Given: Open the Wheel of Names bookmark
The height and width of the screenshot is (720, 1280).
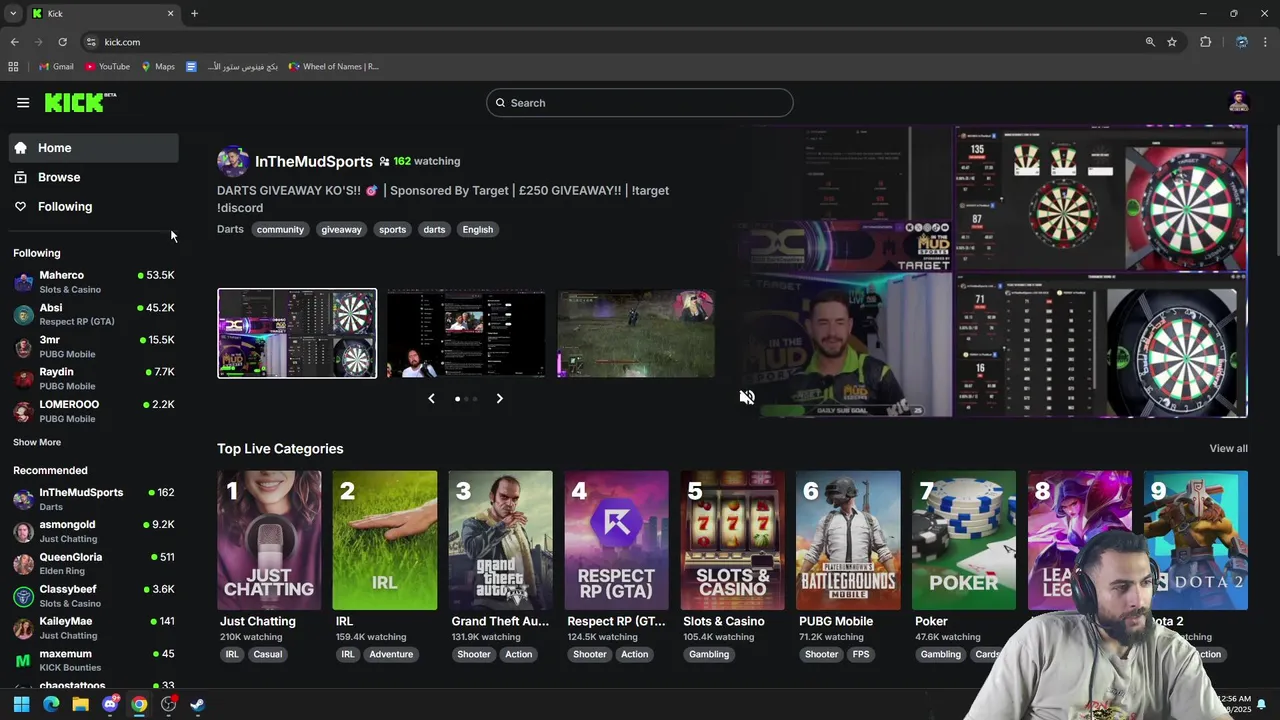Looking at the screenshot, I should point(334,67).
